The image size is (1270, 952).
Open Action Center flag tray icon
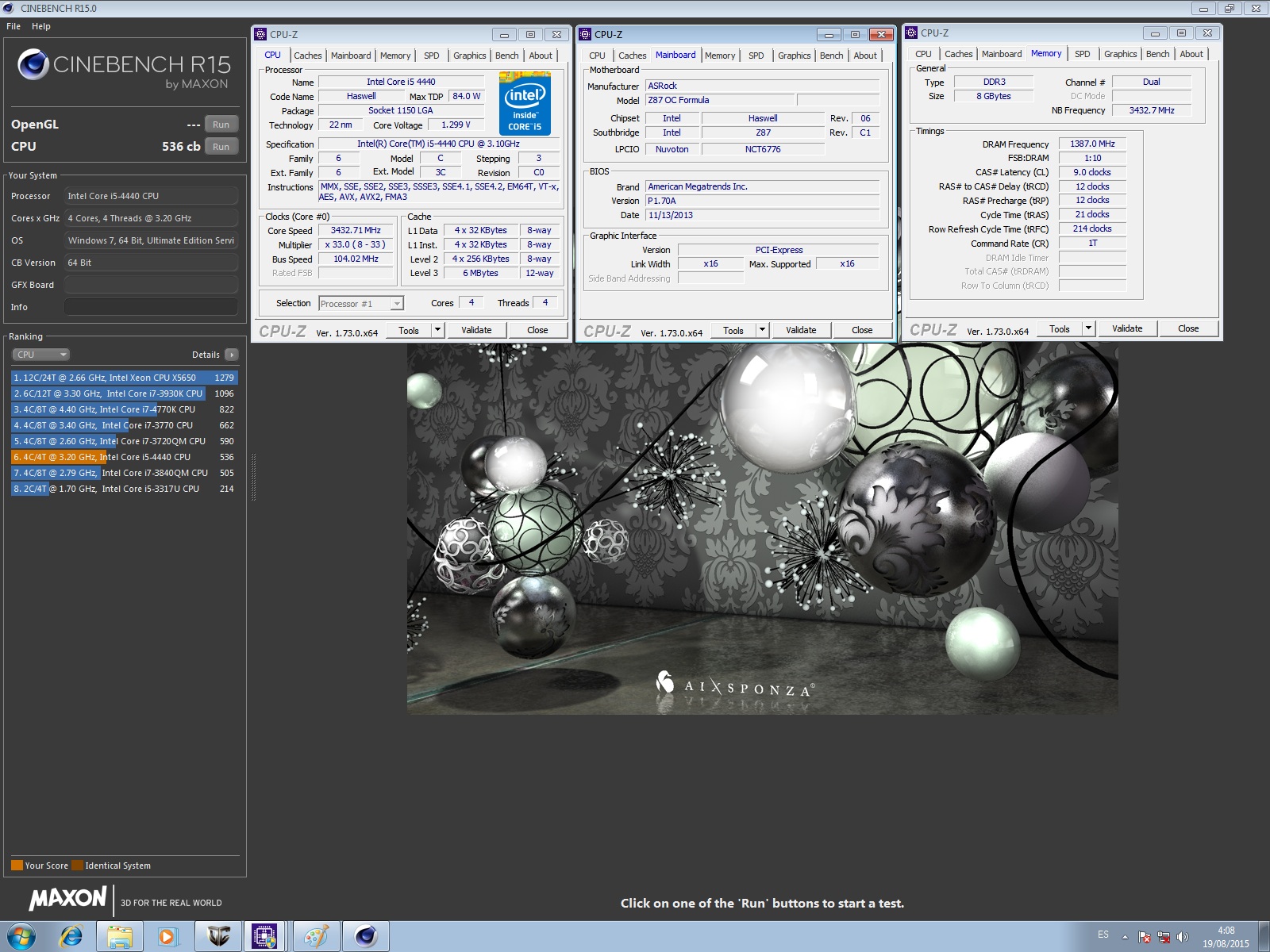pyautogui.click(x=1145, y=937)
